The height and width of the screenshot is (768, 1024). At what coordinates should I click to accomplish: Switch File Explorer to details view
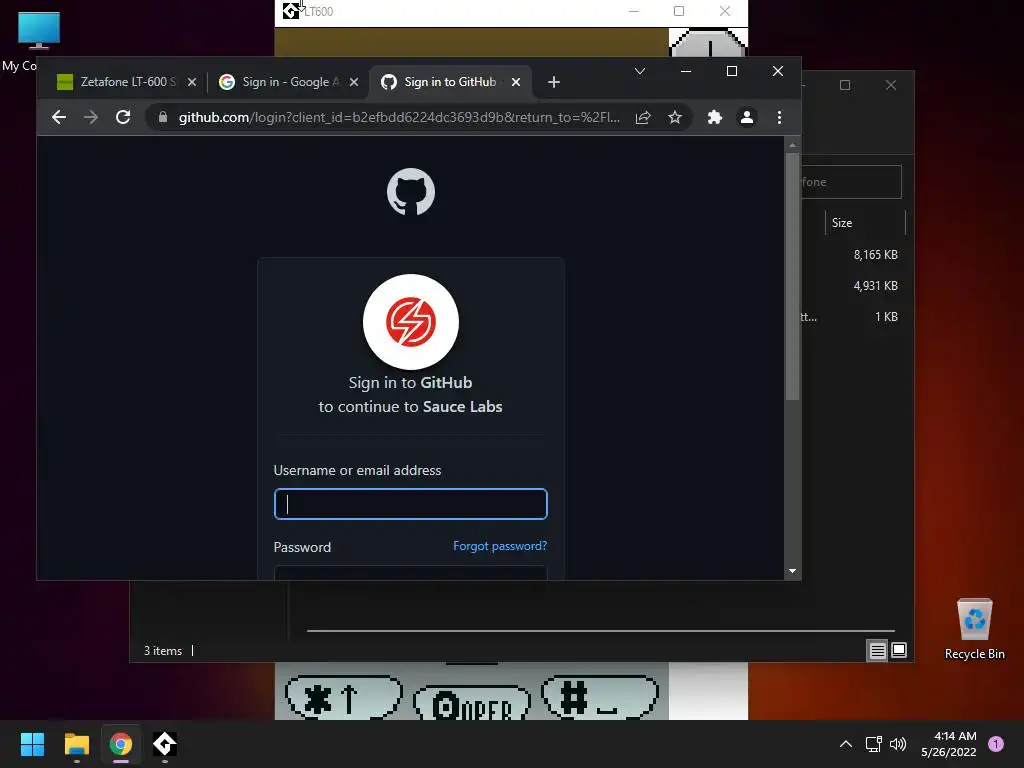(x=877, y=650)
